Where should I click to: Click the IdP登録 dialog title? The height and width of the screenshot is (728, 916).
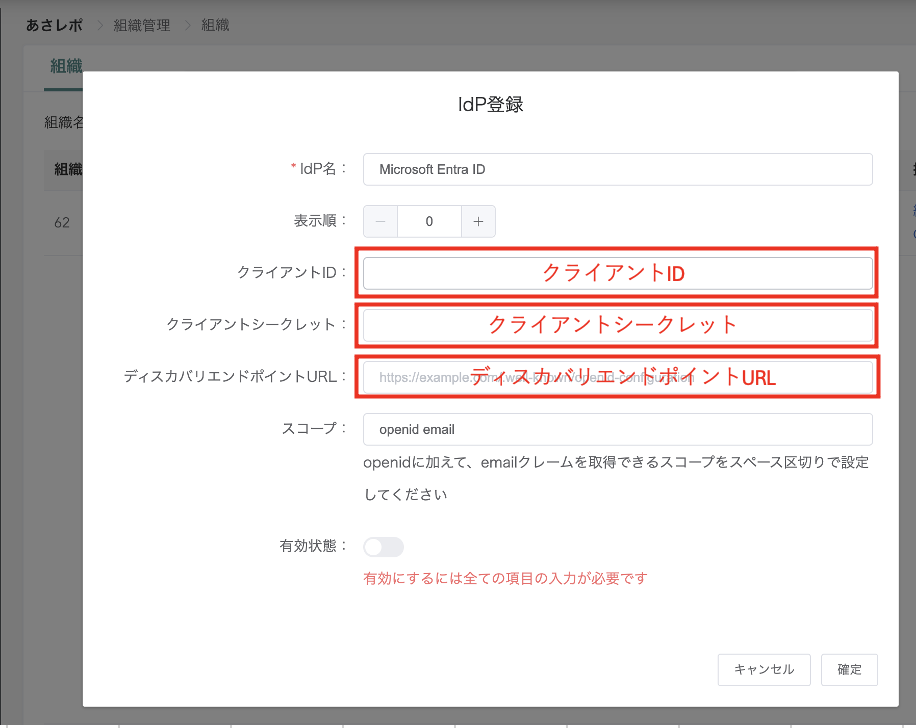[490, 104]
